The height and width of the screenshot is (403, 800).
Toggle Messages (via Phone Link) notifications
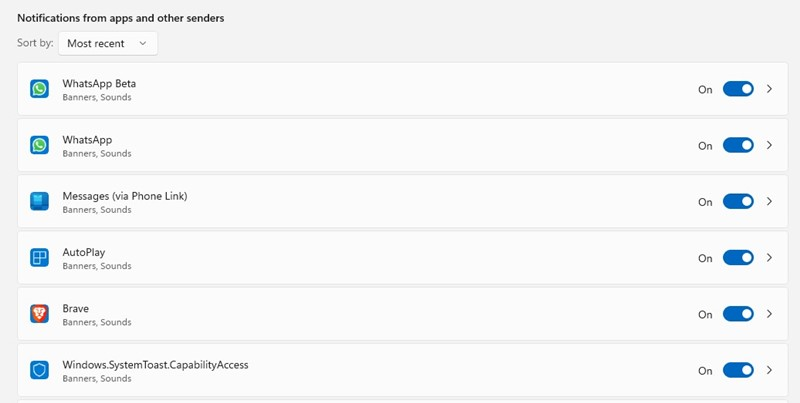point(738,202)
